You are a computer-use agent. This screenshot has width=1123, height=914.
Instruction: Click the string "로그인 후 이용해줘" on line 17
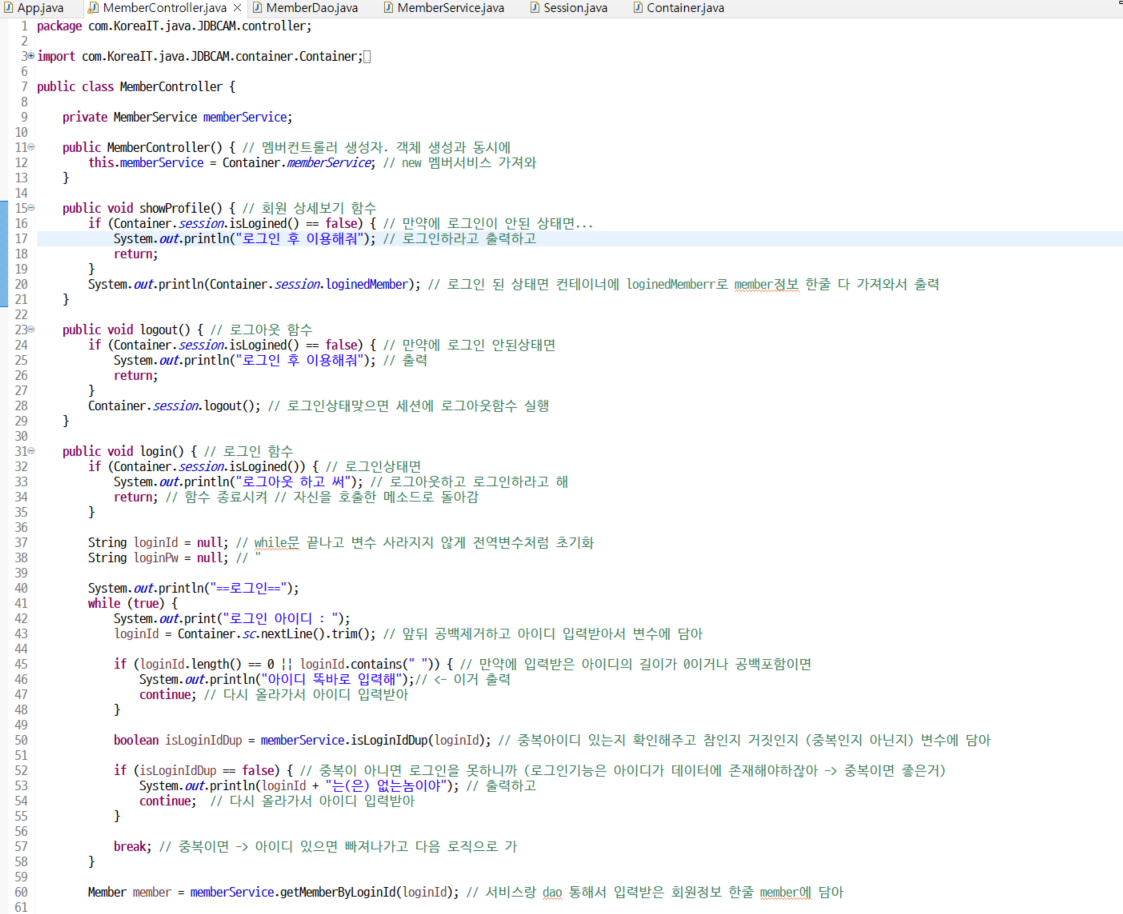(x=299, y=239)
